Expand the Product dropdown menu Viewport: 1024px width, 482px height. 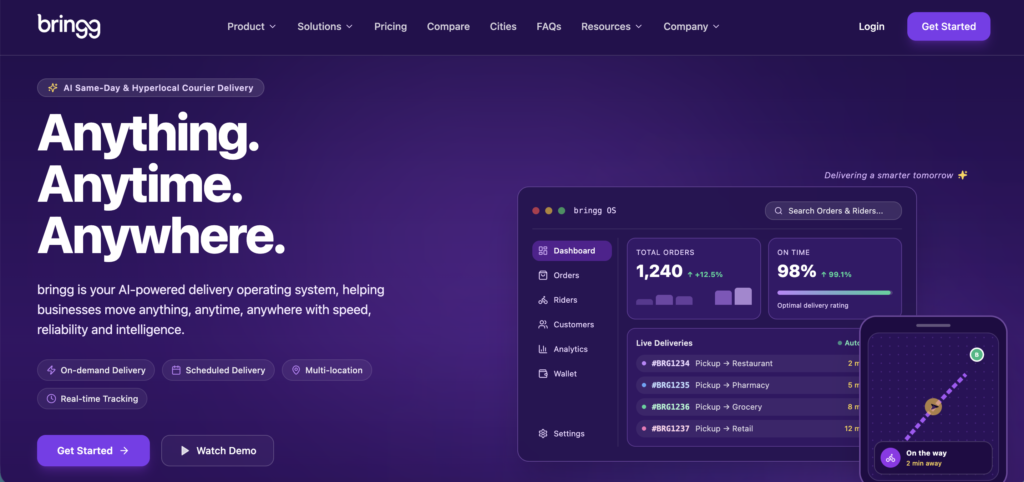click(251, 27)
